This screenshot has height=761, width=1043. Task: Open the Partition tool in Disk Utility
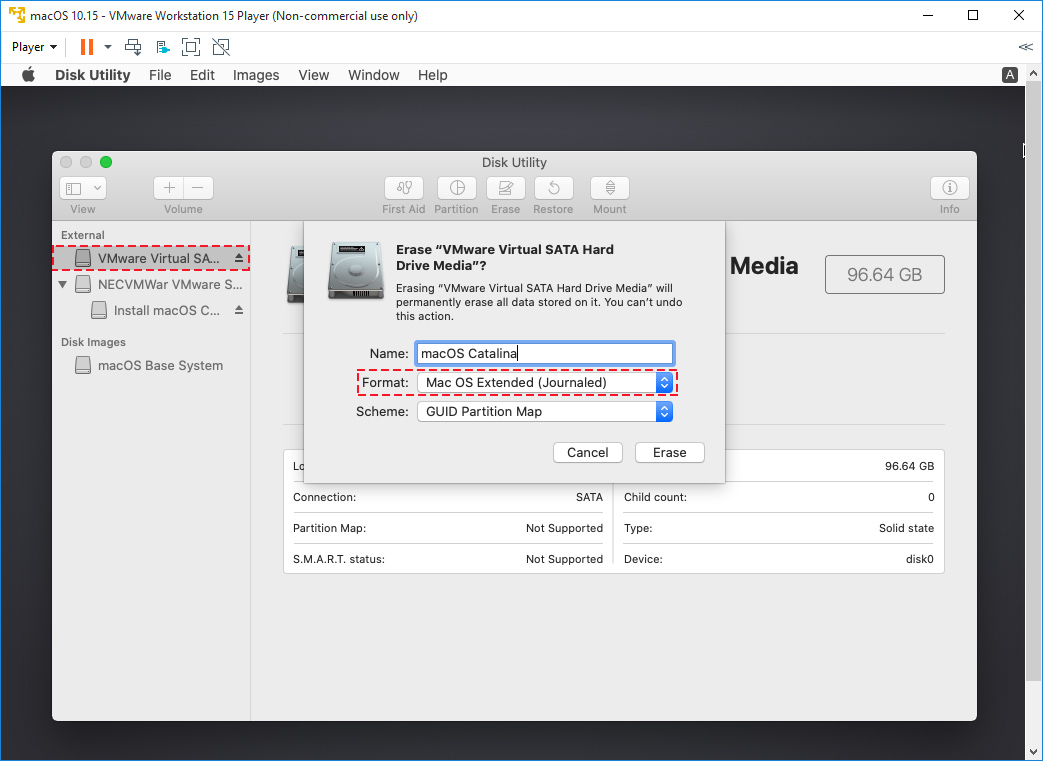click(456, 193)
